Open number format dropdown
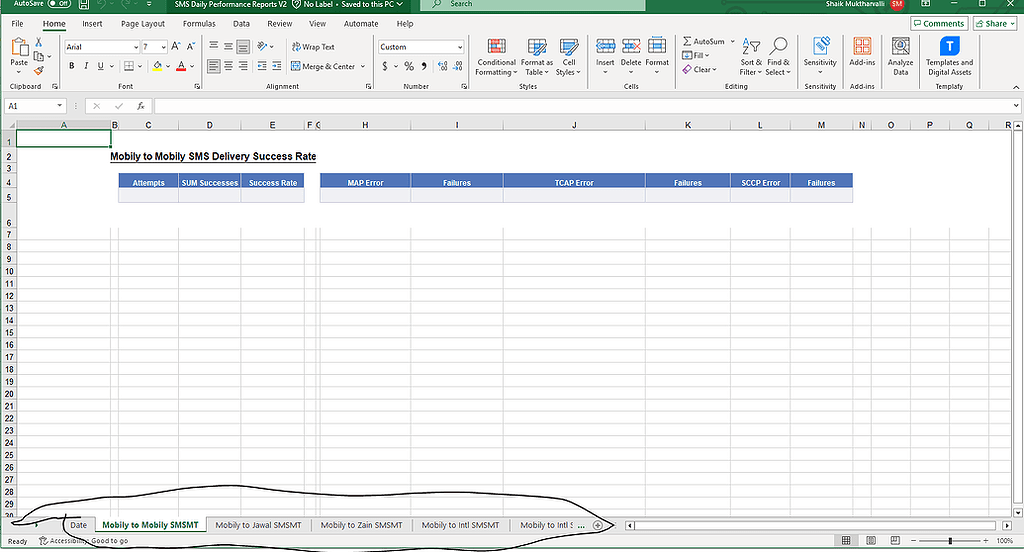 click(x=460, y=47)
